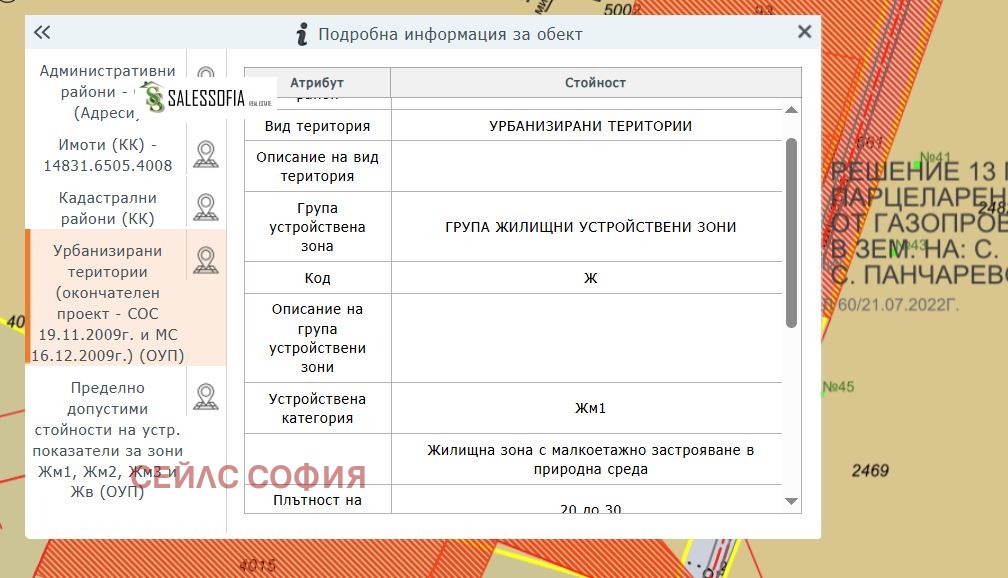Select the "Атрибут" column header

pos(316,82)
